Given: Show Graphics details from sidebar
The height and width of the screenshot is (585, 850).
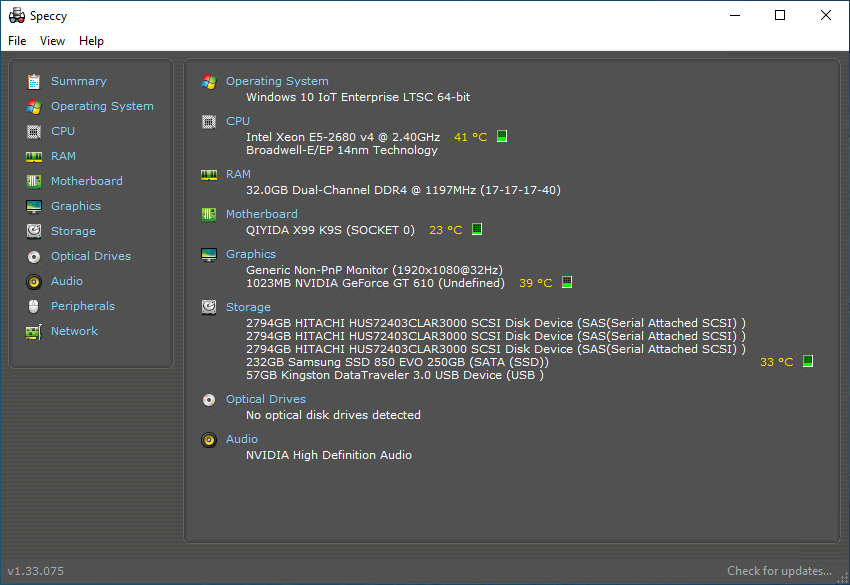Looking at the screenshot, I should (76, 206).
